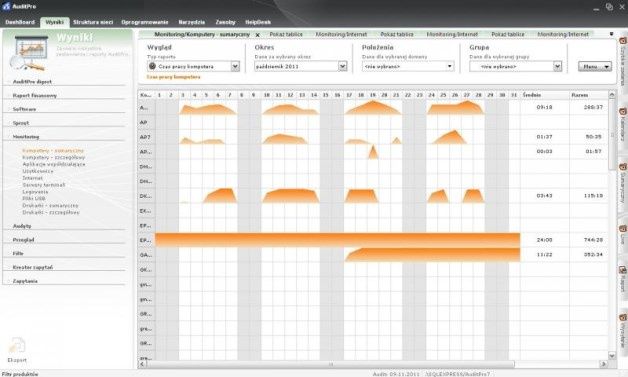
Task: Open the Live side panel
Action: coord(623,235)
